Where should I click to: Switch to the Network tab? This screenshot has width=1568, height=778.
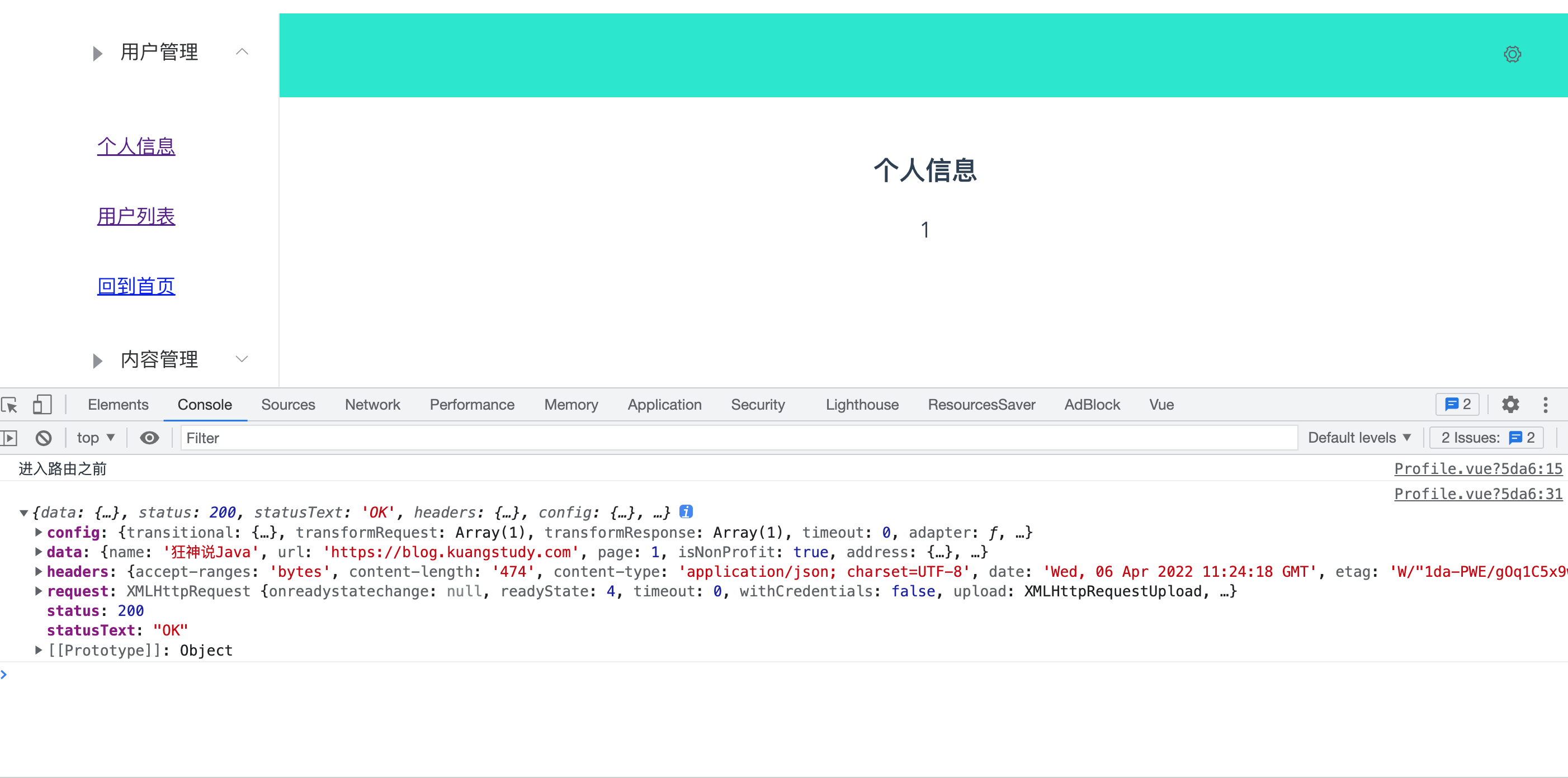coord(372,405)
